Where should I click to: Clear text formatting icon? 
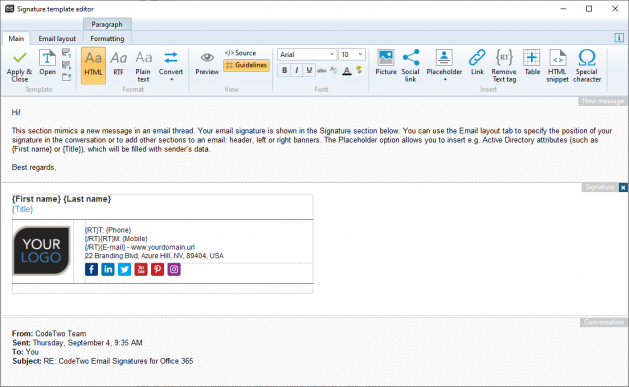pos(334,71)
